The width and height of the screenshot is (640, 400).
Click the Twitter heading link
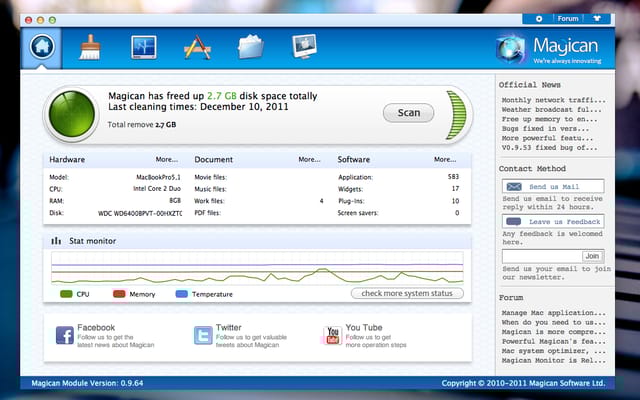coord(229,327)
